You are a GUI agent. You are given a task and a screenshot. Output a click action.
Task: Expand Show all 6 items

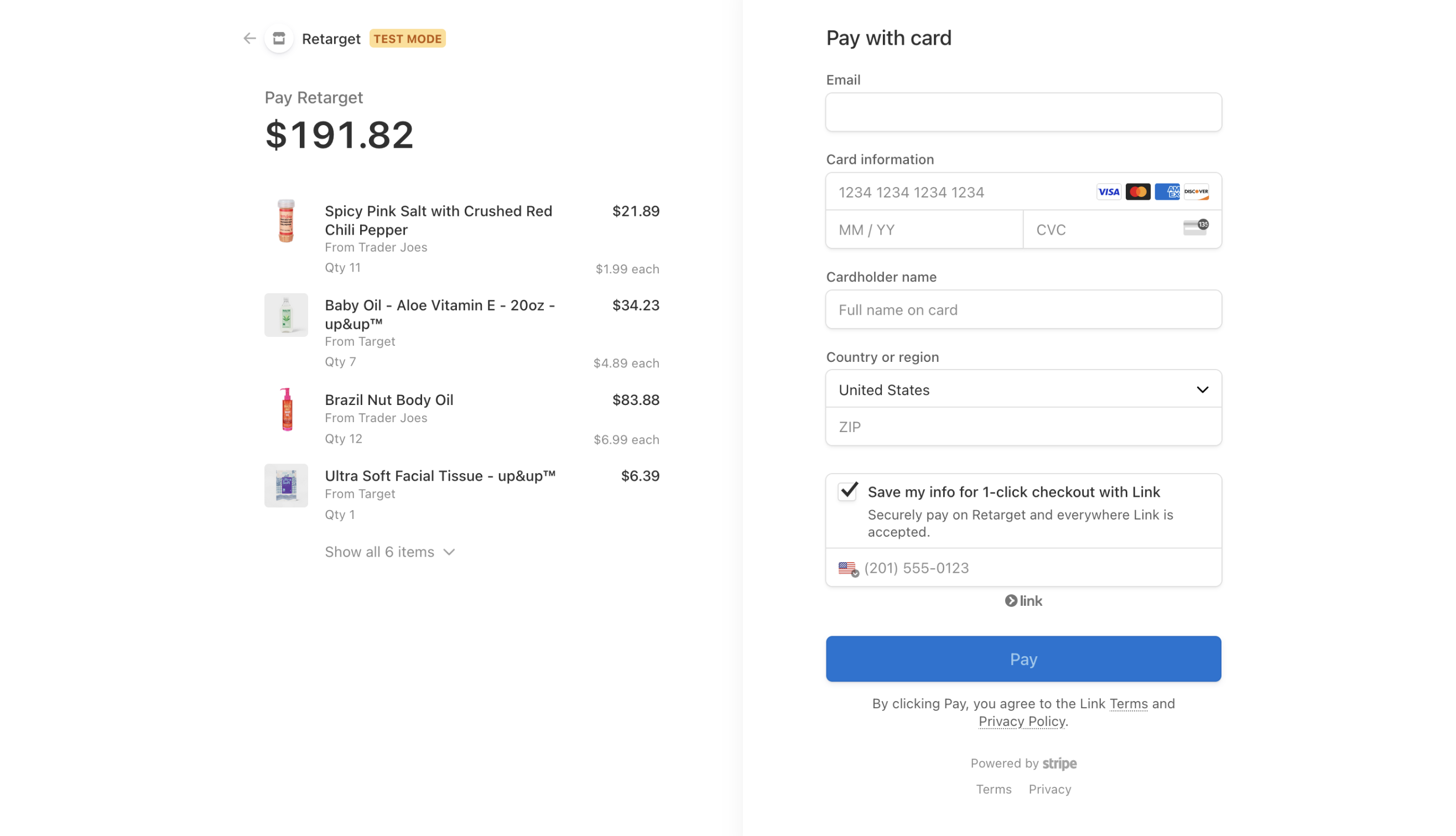click(389, 552)
